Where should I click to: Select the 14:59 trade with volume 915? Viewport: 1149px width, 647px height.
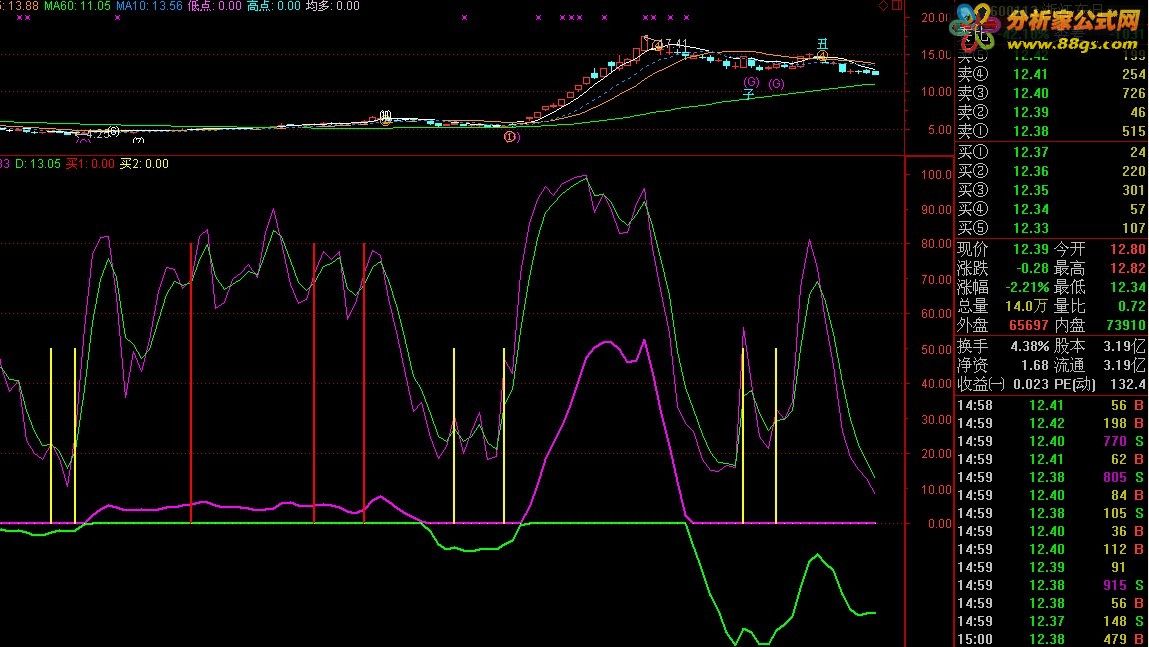pos(1052,585)
